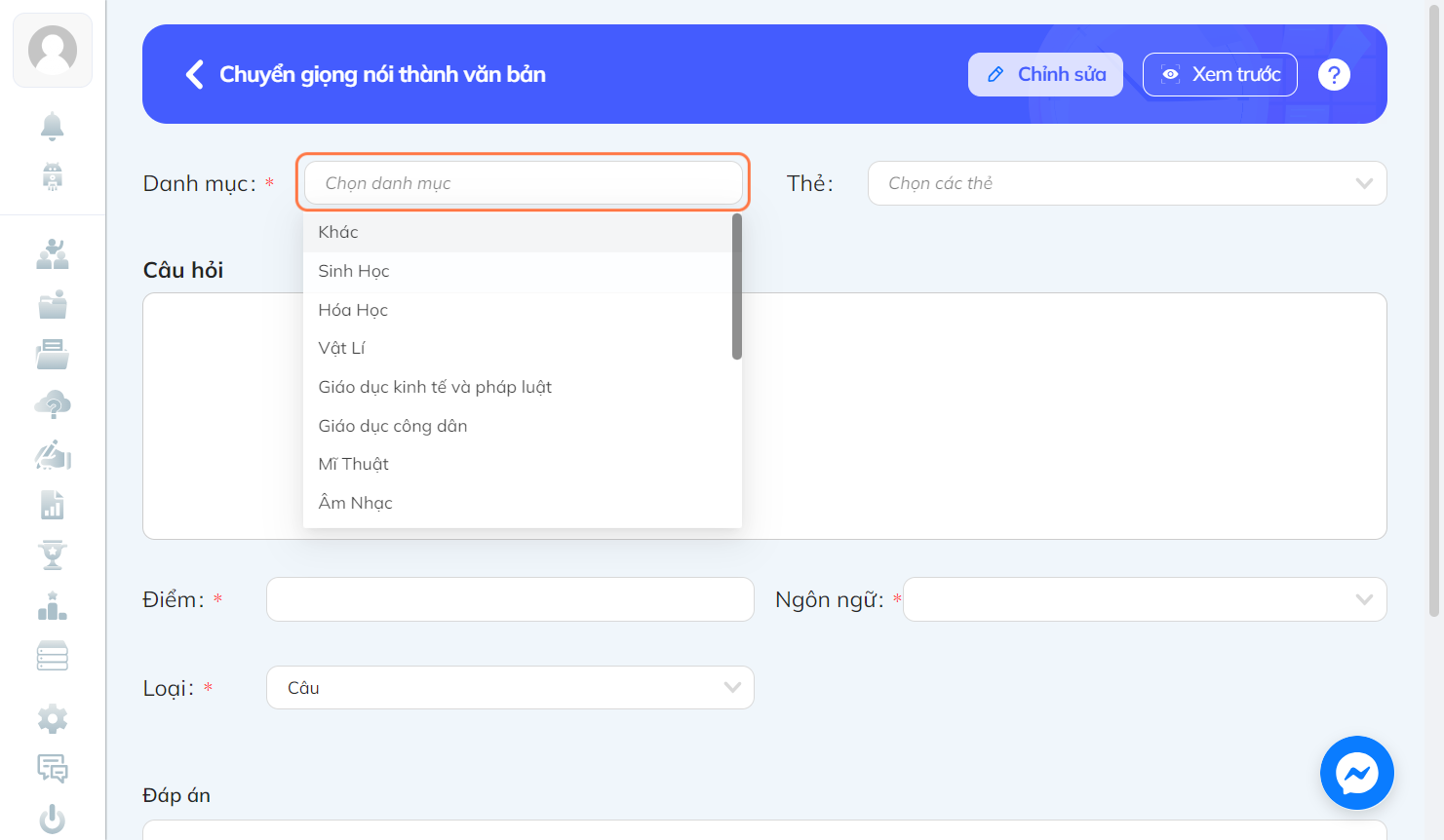Choose Hóa Học from the dropdown
The width and height of the screenshot is (1444, 840).
point(518,310)
